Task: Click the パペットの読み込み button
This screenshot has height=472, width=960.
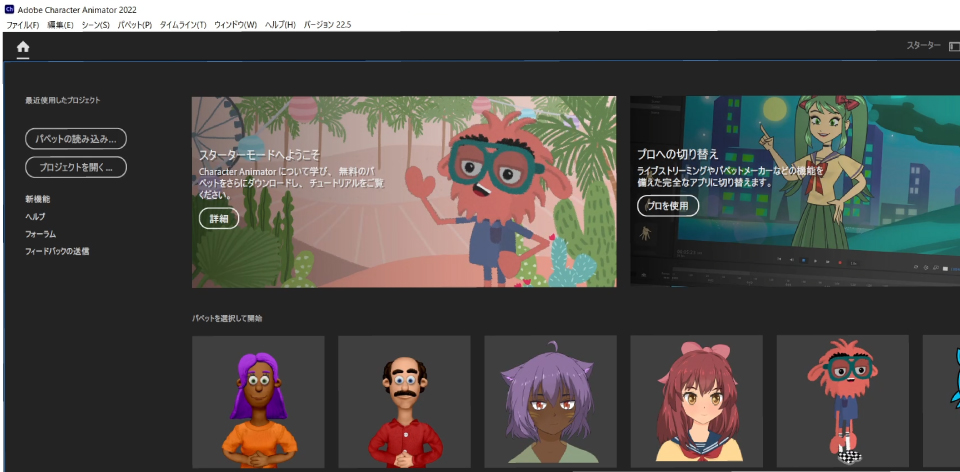Action: (x=76, y=138)
